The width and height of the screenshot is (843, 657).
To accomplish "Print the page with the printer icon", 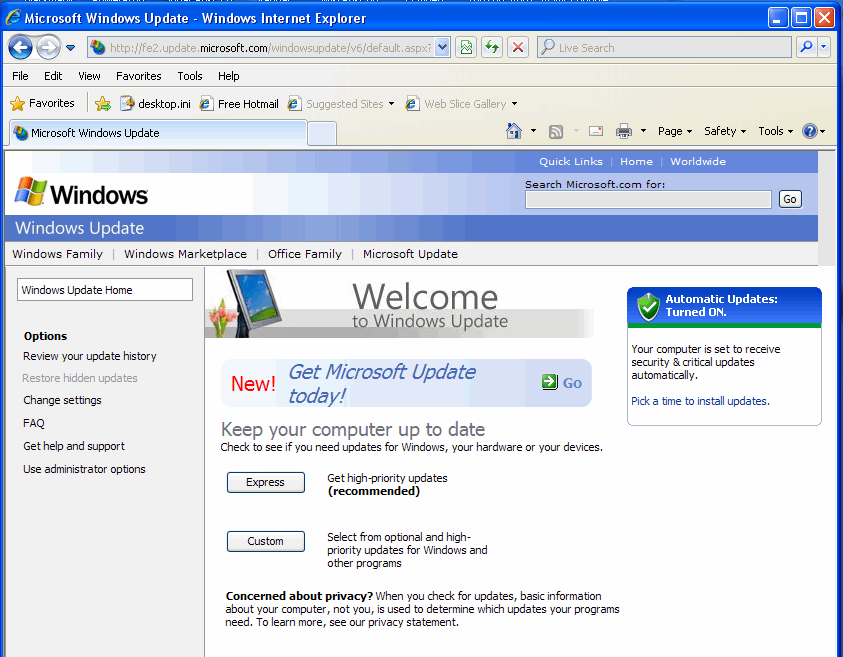I will point(624,131).
